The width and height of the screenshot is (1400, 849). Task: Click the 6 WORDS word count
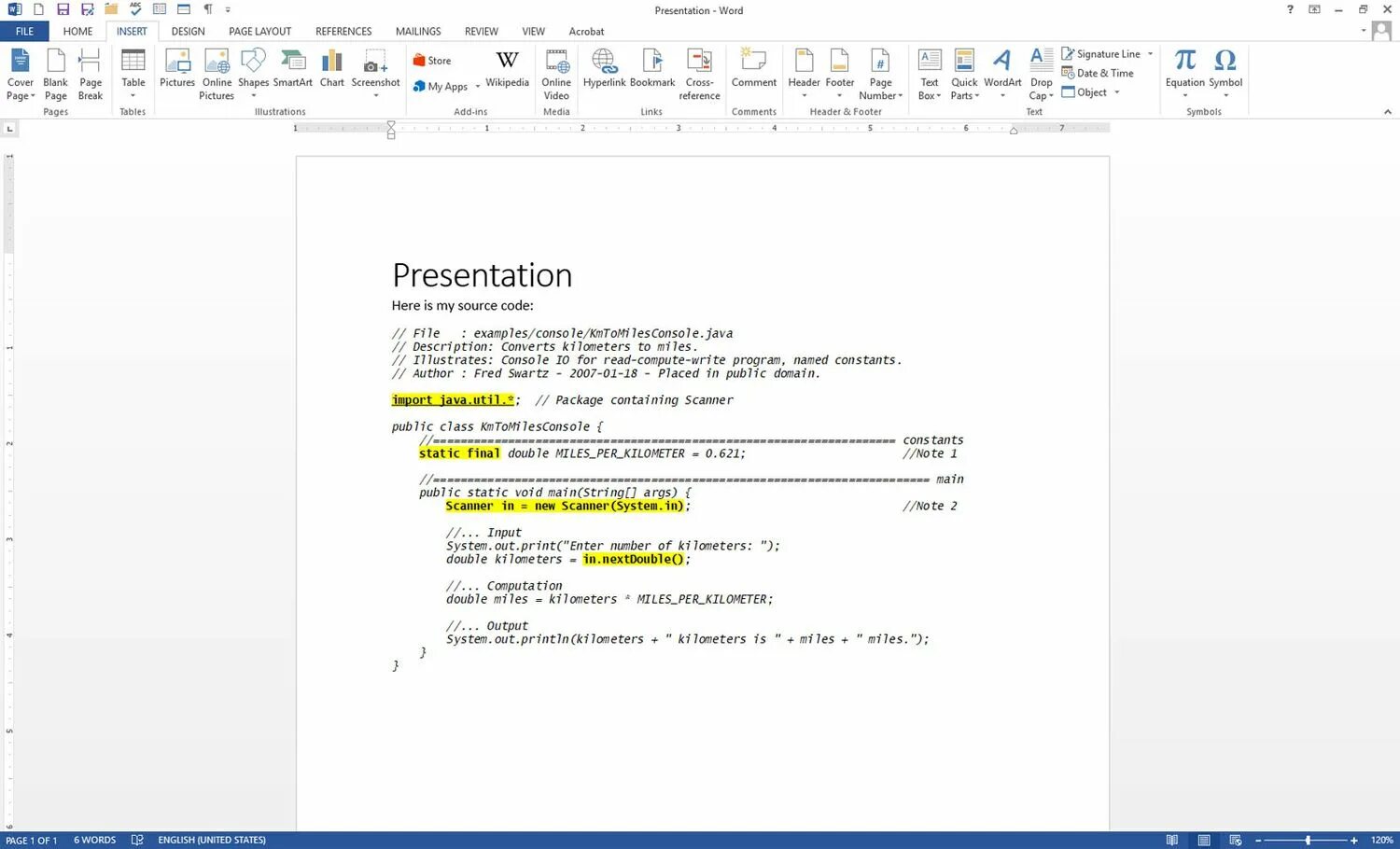click(95, 841)
